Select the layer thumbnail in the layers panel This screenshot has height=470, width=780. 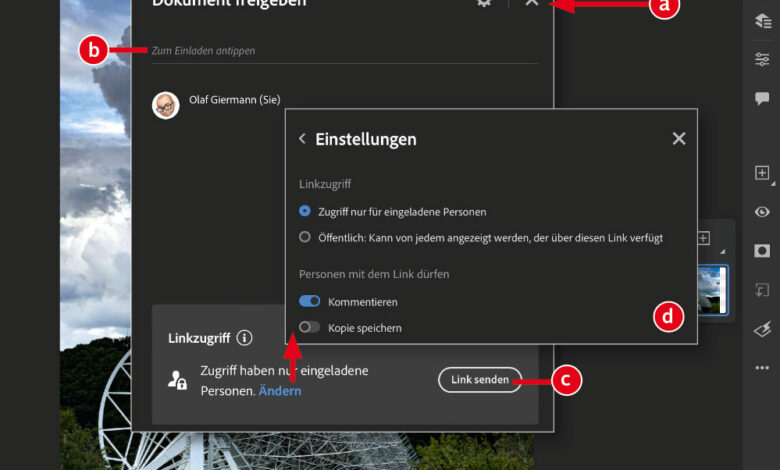click(712, 290)
